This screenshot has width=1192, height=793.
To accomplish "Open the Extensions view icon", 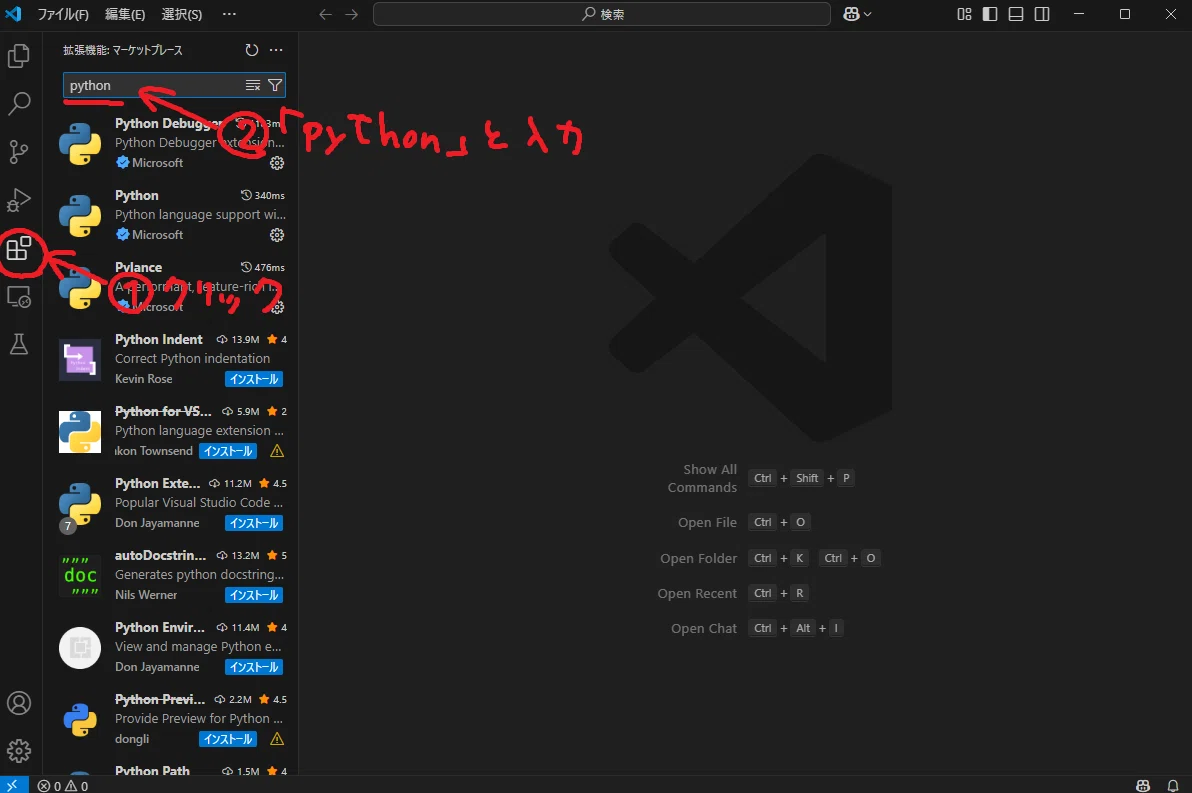I will 19,249.
